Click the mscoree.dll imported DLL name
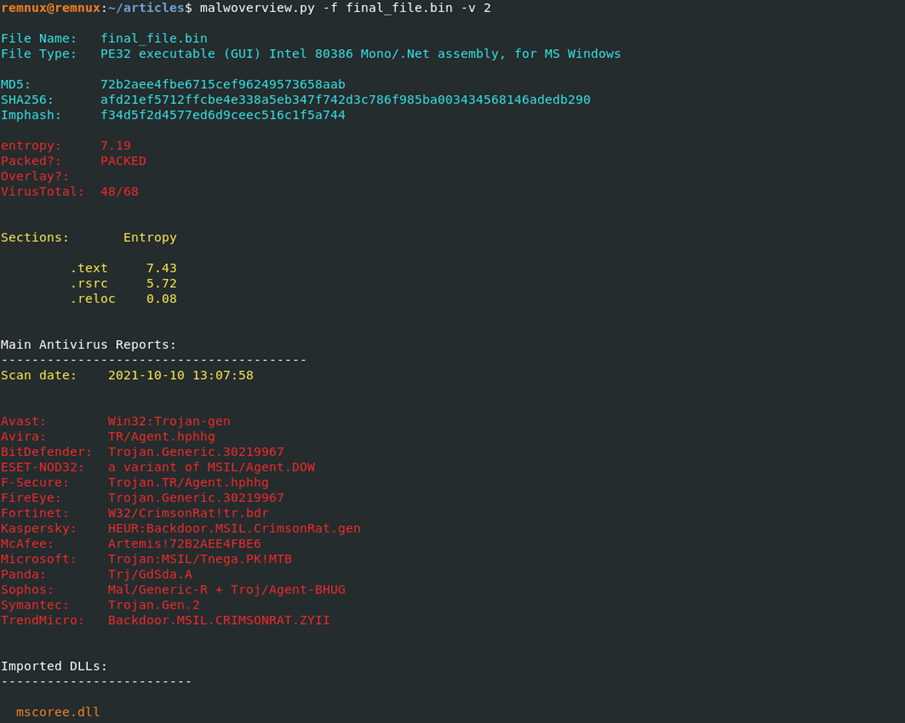The image size is (905, 723). [x=58, y=712]
